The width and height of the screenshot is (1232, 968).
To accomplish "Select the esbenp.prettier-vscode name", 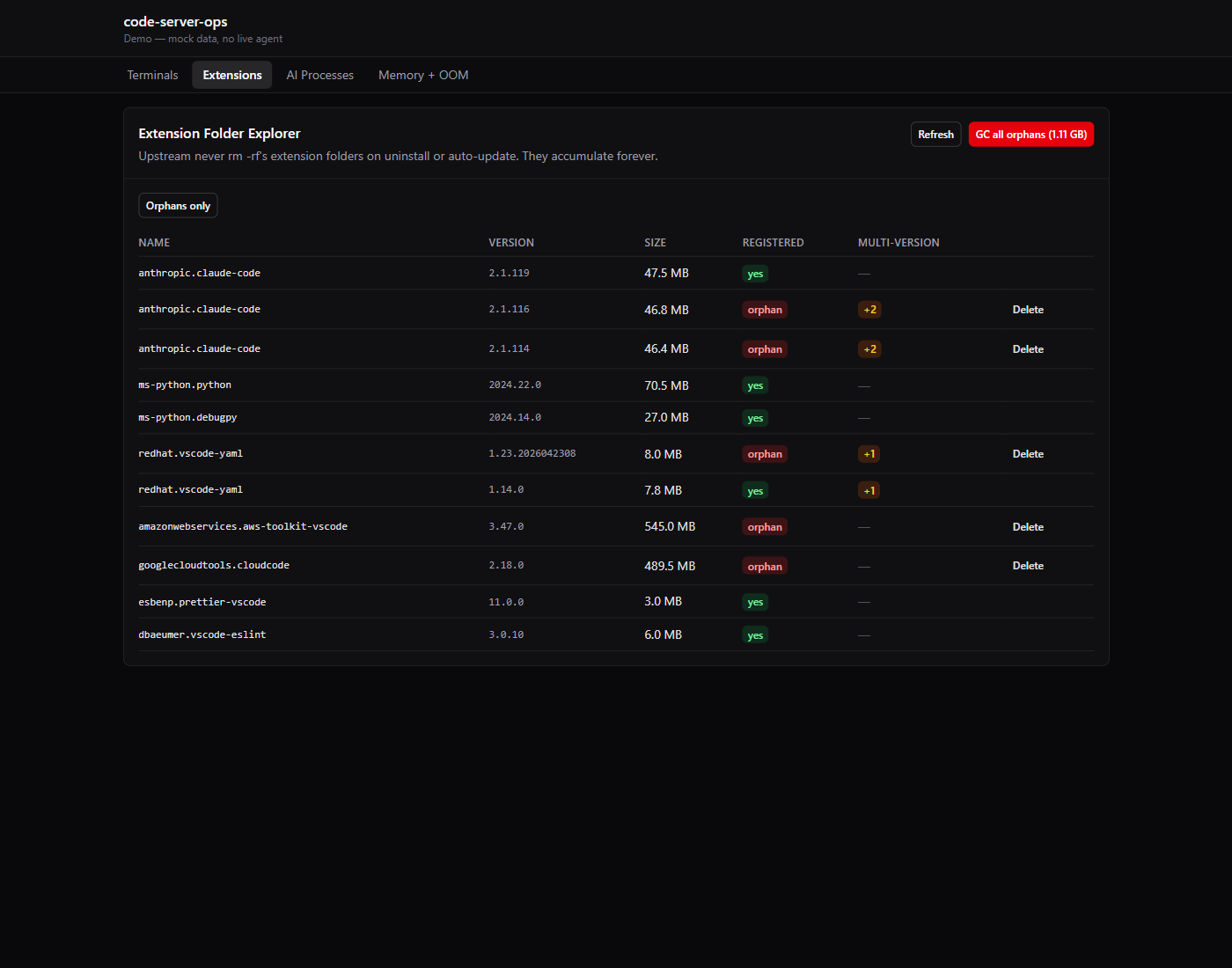I will (202, 602).
